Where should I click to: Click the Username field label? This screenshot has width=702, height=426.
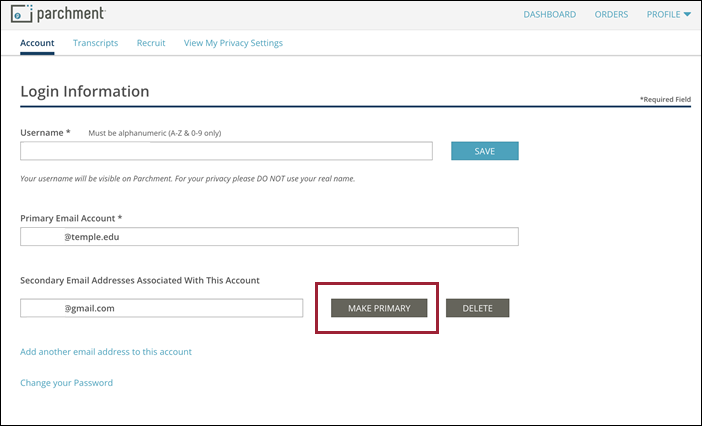coord(45,133)
